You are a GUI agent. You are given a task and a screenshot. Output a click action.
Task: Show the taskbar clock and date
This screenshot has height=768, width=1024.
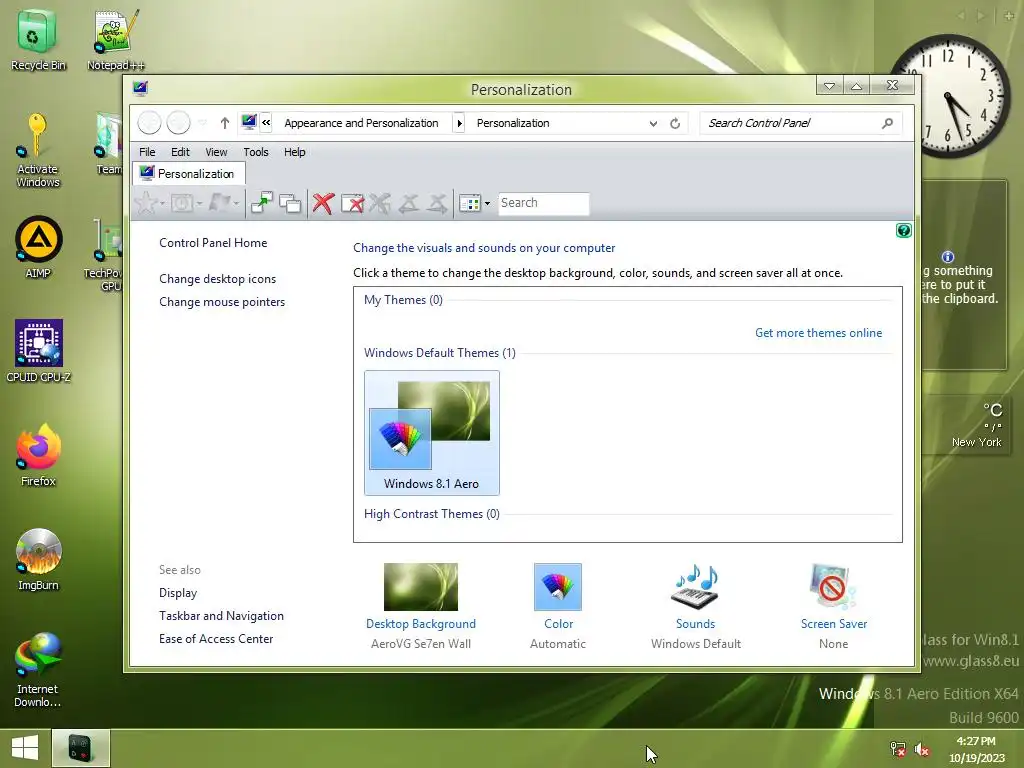[976, 749]
